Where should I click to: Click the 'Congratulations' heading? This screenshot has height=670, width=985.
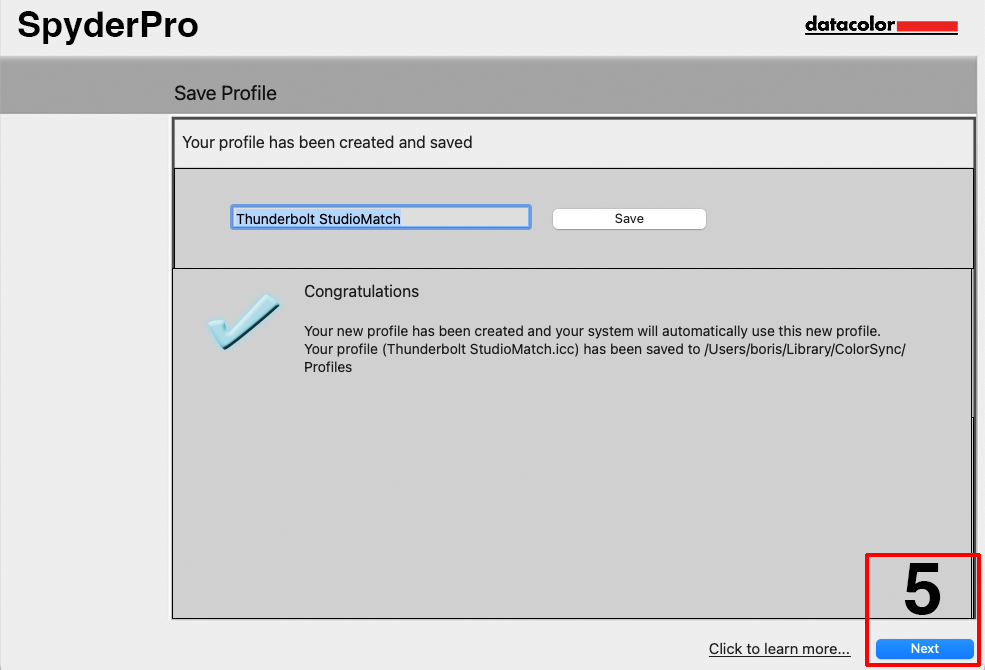(x=361, y=291)
